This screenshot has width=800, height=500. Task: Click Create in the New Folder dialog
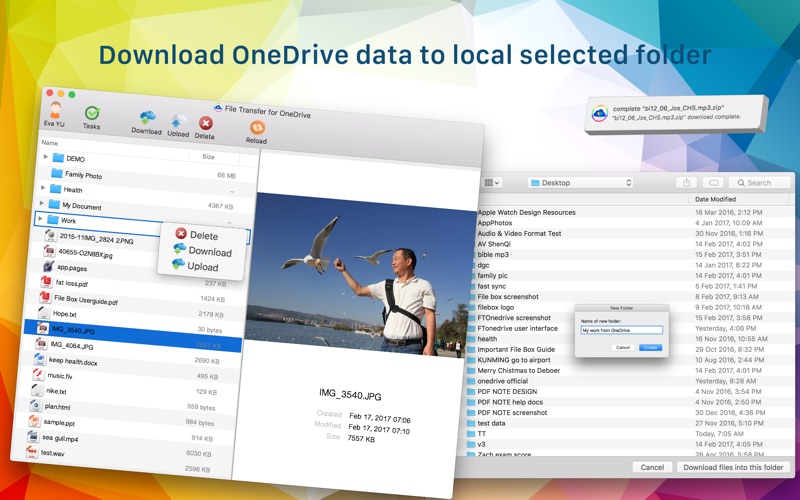tap(651, 347)
